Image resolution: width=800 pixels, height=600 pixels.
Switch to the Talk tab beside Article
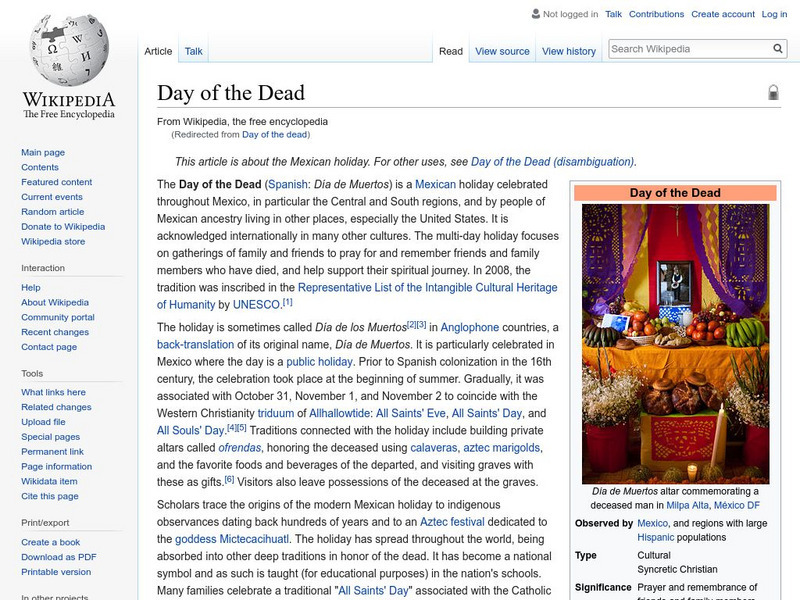point(193,51)
